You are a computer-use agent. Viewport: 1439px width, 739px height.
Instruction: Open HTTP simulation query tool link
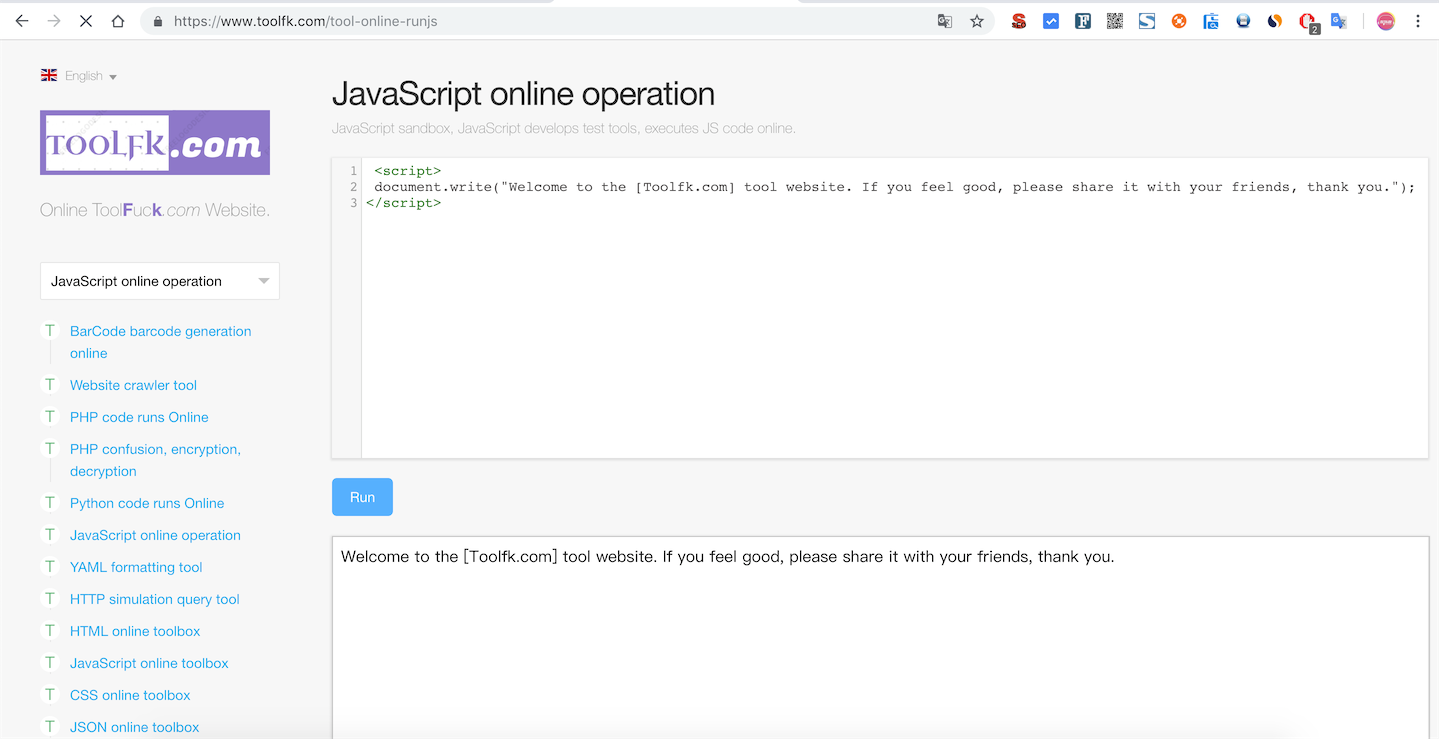[x=155, y=599]
